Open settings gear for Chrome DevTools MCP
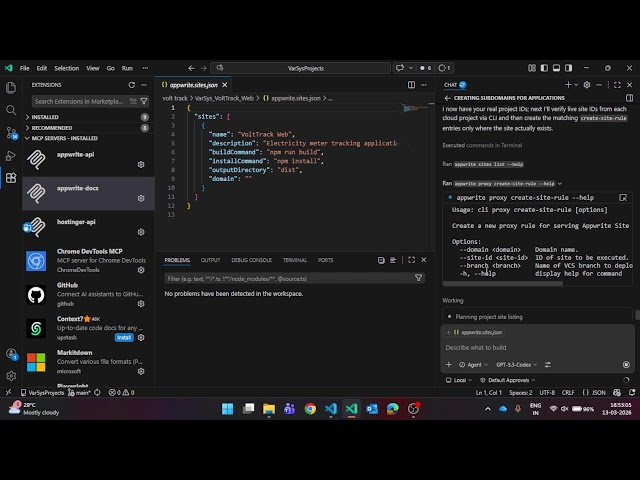The image size is (640, 480). pos(141,270)
